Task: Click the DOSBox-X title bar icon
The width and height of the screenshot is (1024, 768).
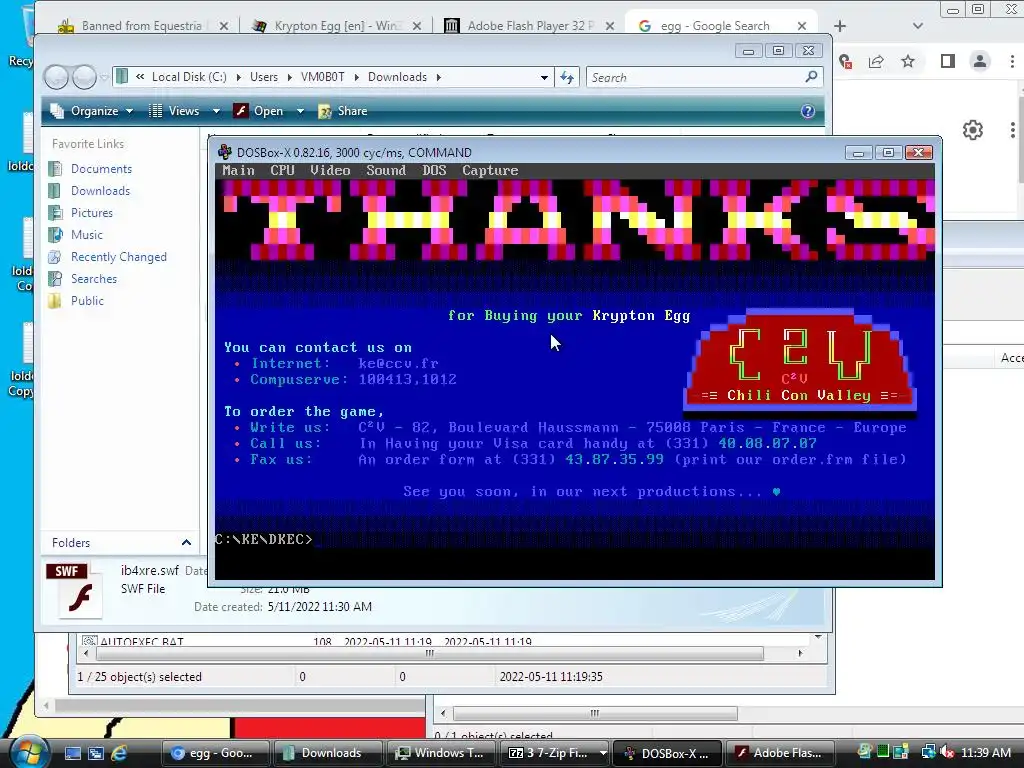Action: (225, 152)
